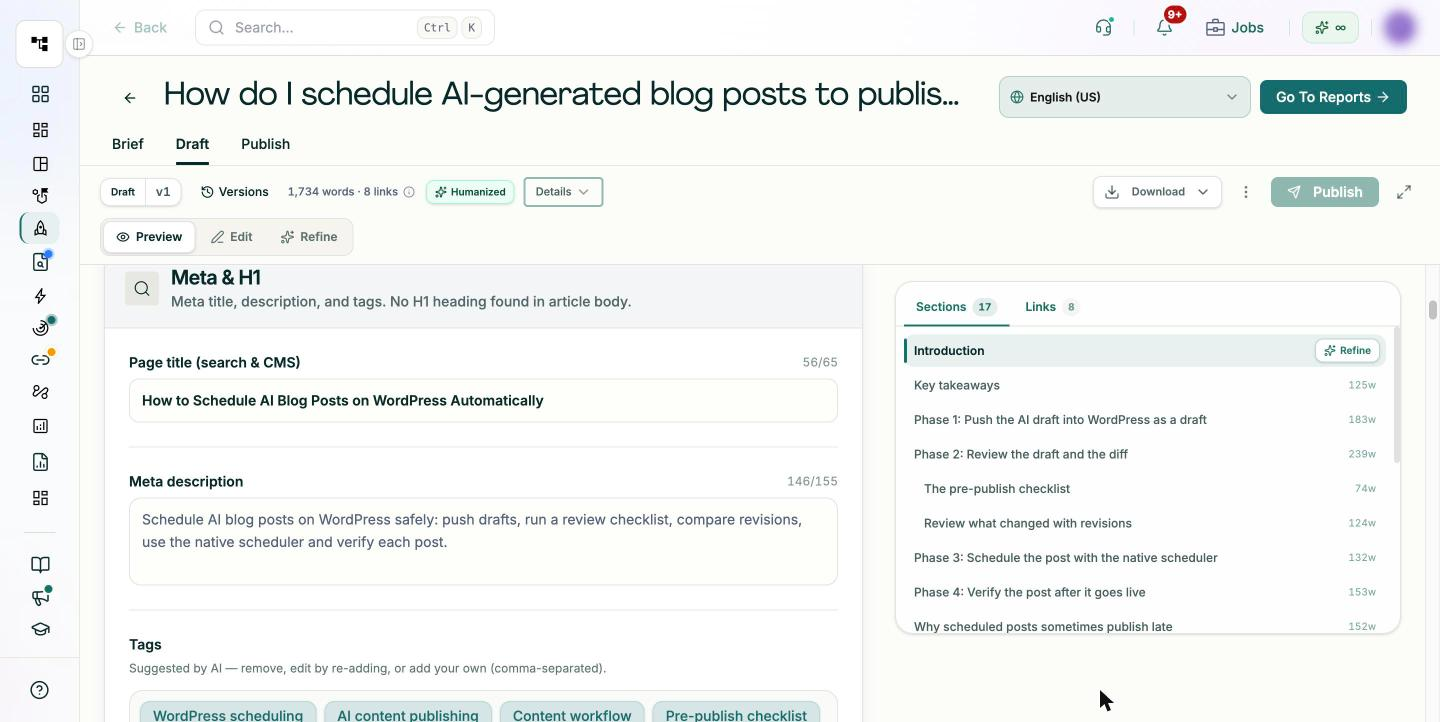Click into the Meta description textarea
Image resolution: width=1440 pixels, height=722 pixels.
point(483,542)
